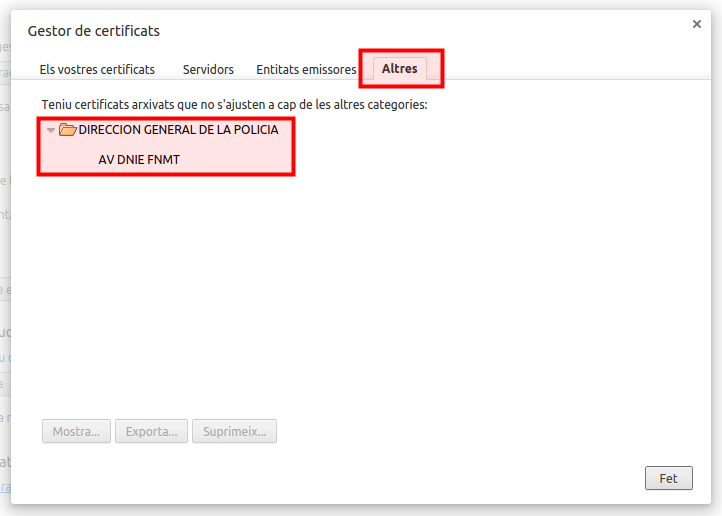Open the Servidors tab

[x=208, y=69]
